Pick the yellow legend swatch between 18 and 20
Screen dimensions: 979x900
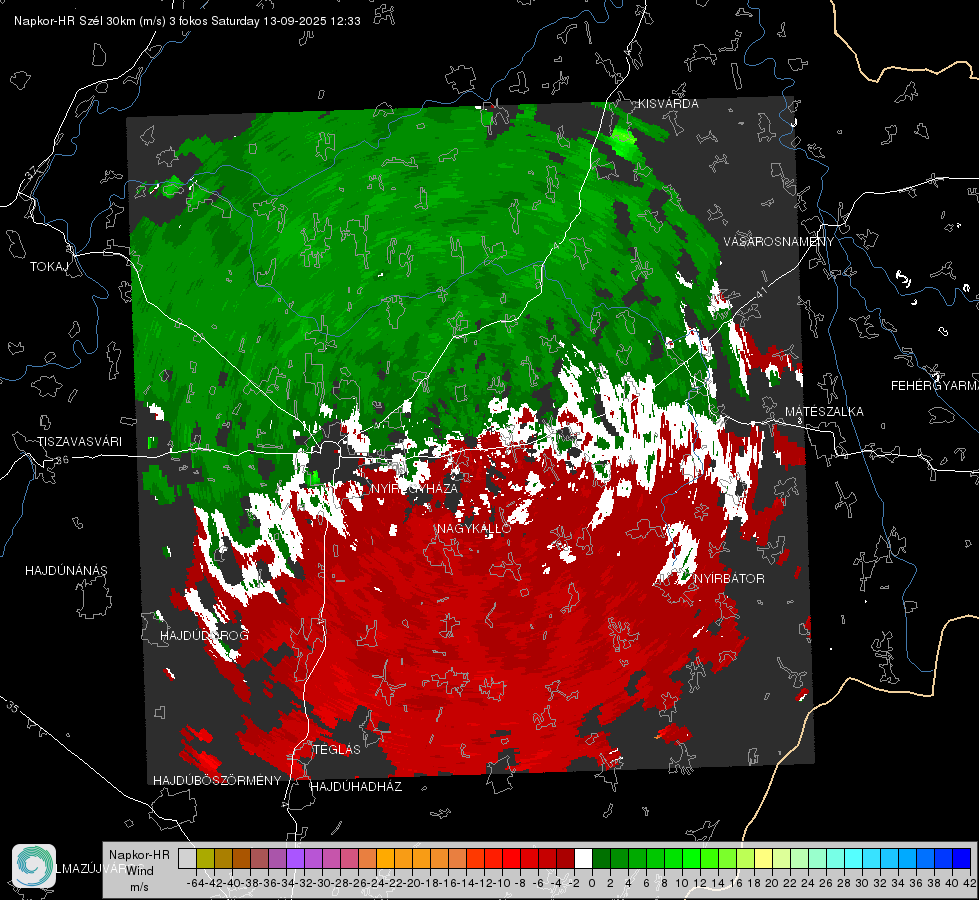(x=764, y=858)
